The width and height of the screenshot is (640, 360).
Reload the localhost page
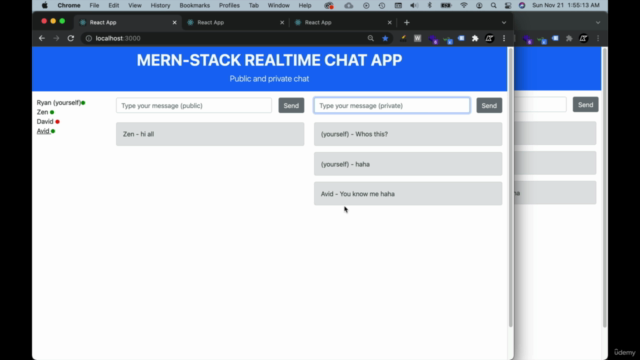[x=71, y=38]
